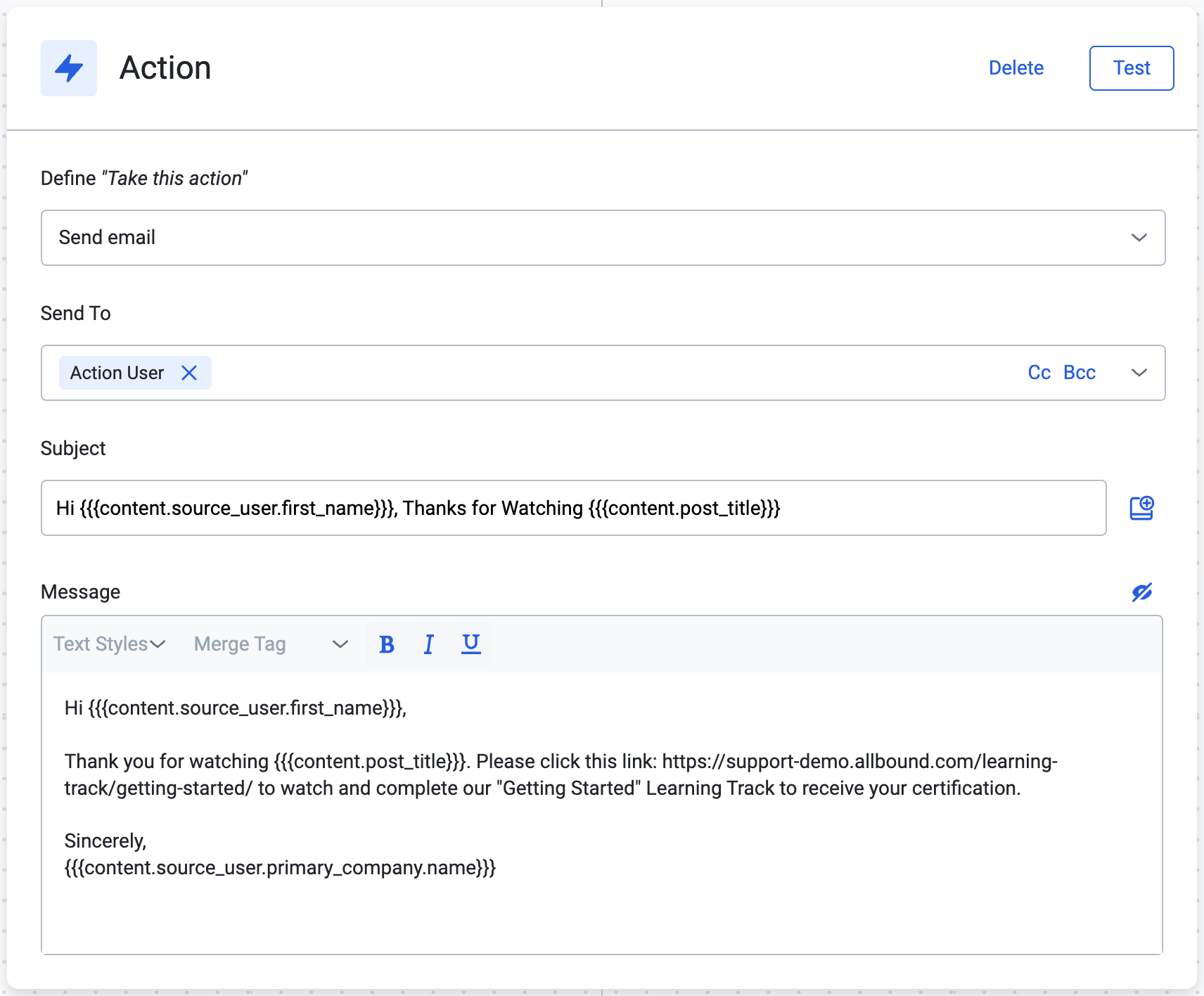The width and height of the screenshot is (1204, 996).
Task: Toggle the message preview eye icon
Action: coord(1141,592)
